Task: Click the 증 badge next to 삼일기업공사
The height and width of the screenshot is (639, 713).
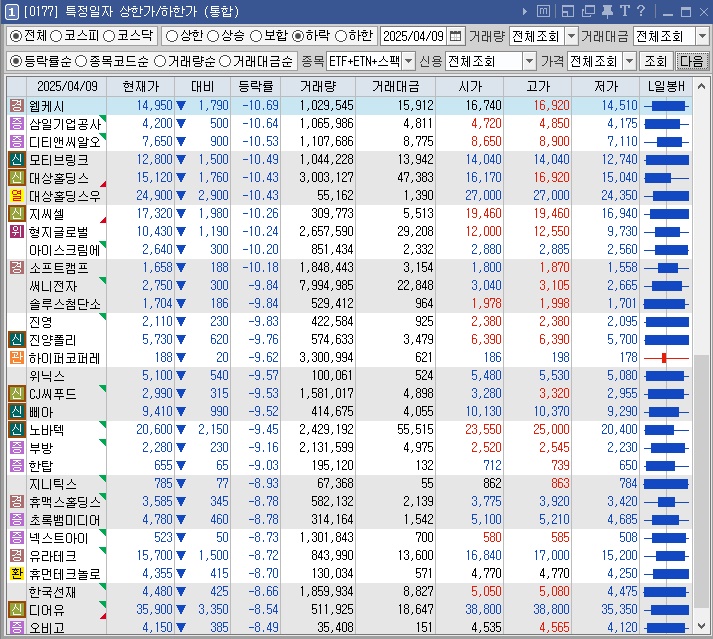Action: point(16,123)
